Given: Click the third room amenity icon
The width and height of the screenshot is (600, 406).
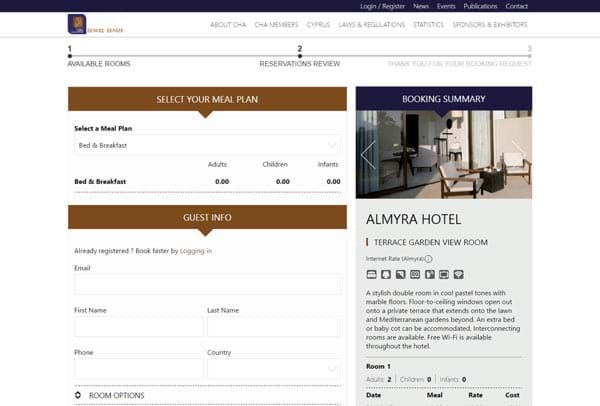Looking at the screenshot, I should [400, 274].
